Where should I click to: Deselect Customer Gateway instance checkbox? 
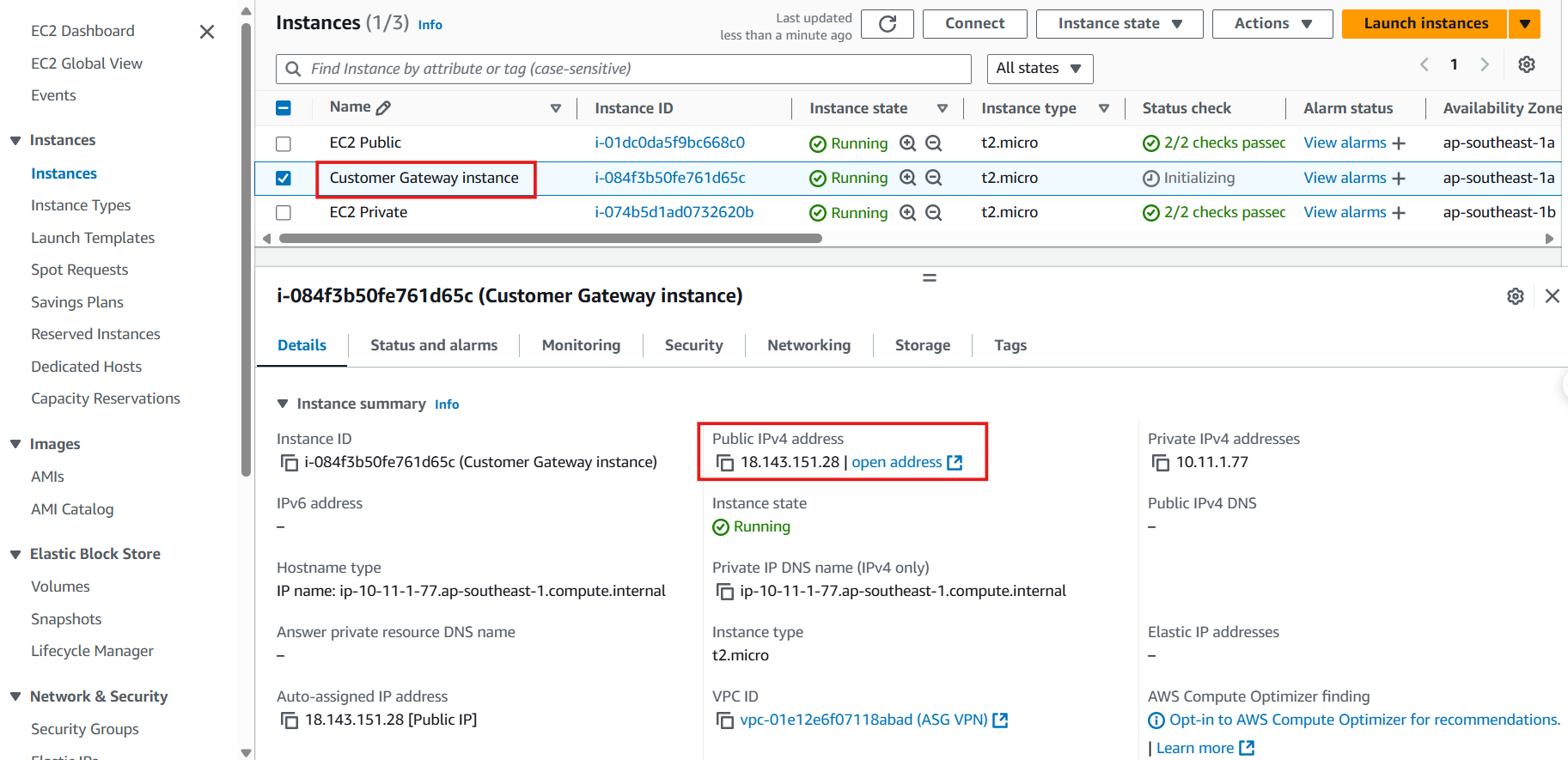[x=284, y=178]
